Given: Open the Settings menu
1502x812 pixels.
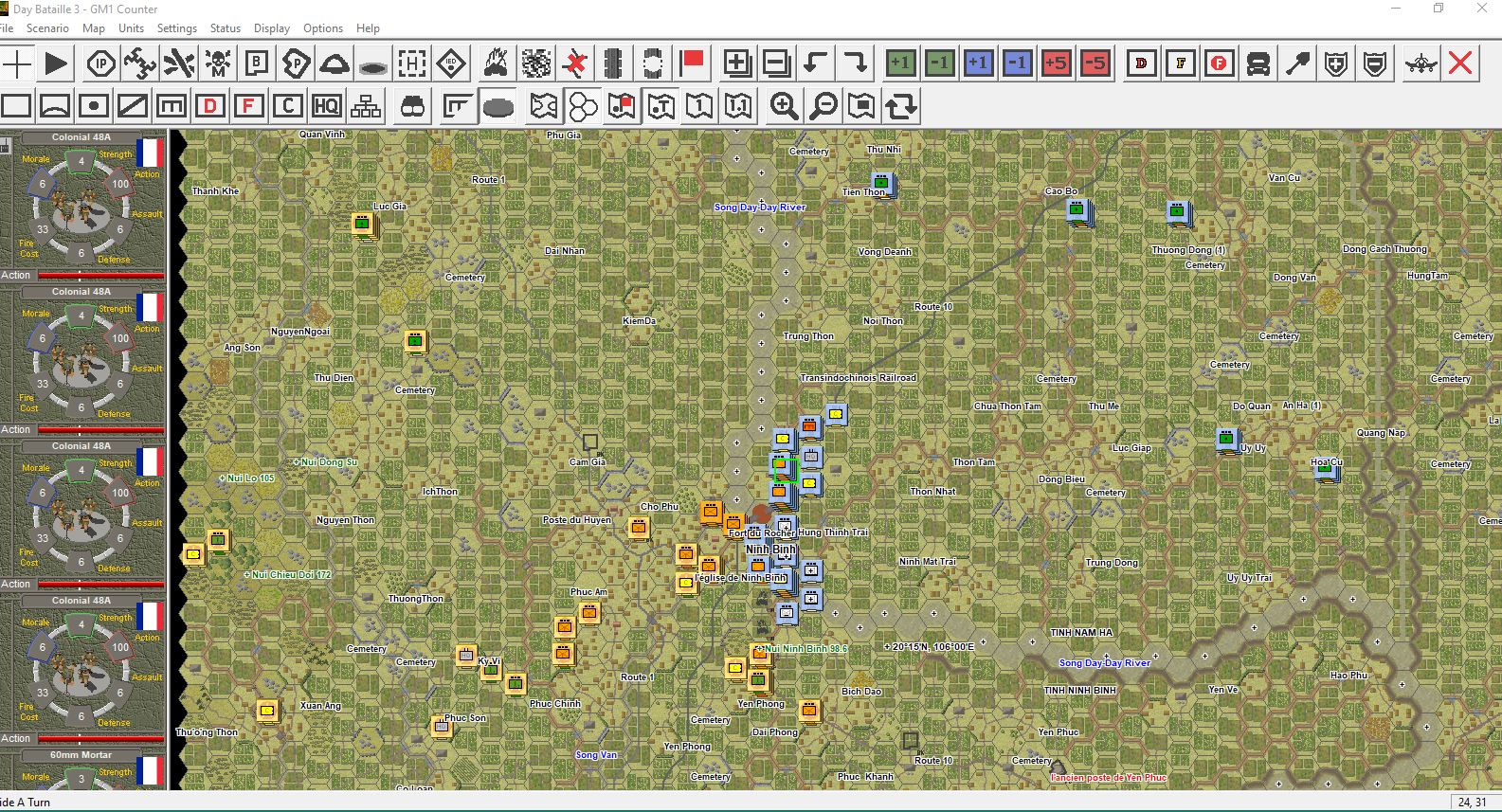Looking at the screenshot, I should 177,28.
